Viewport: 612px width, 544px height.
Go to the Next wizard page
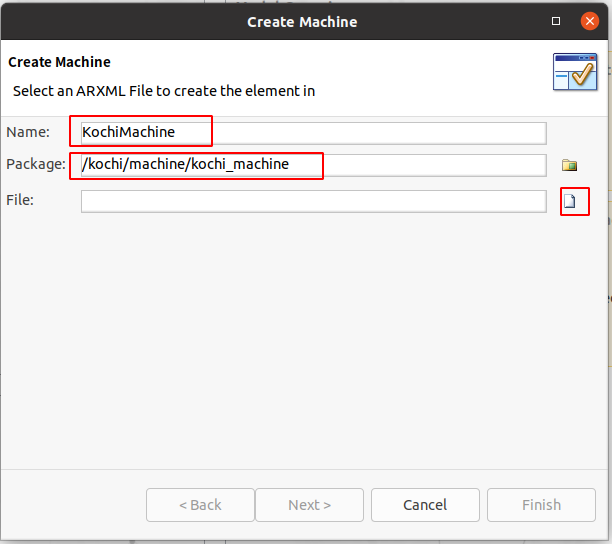tap(310, 505)
